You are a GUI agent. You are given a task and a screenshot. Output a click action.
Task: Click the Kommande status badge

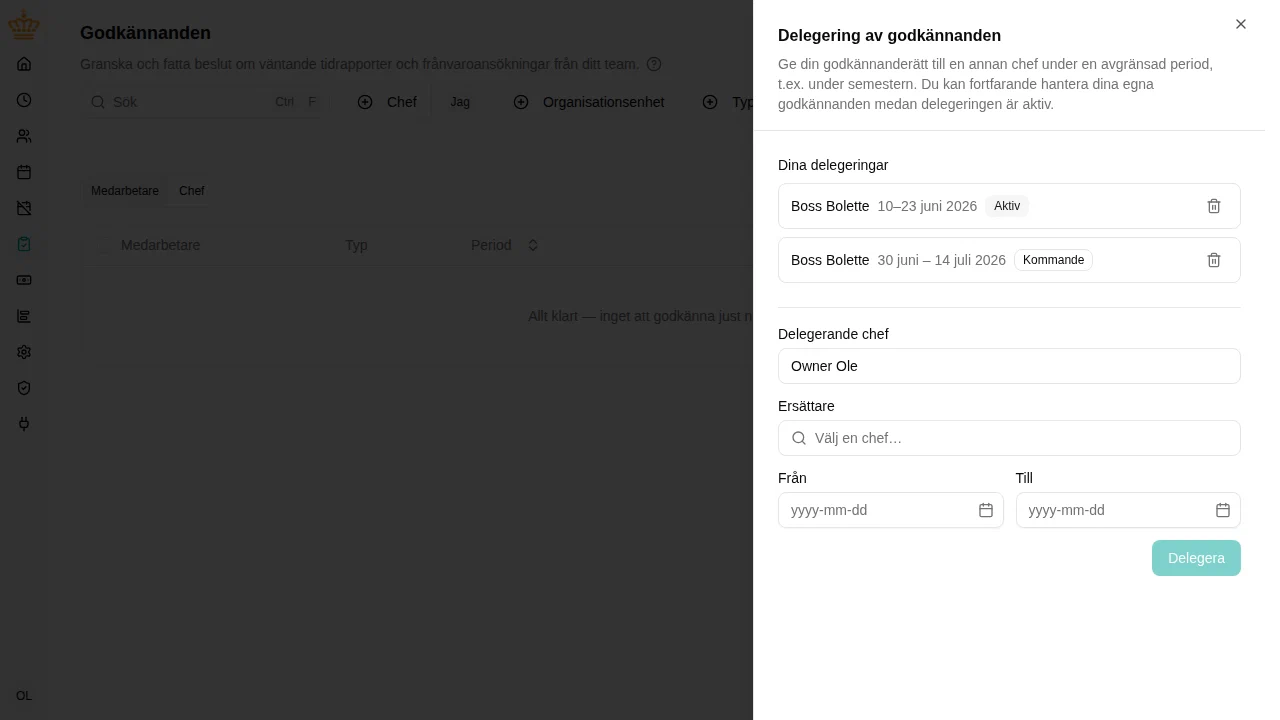pyautogui.click(x=1053, y=260)
